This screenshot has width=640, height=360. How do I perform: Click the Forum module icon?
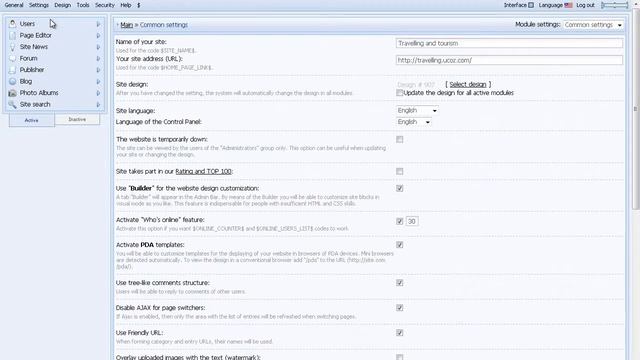(x=13, y=58)
